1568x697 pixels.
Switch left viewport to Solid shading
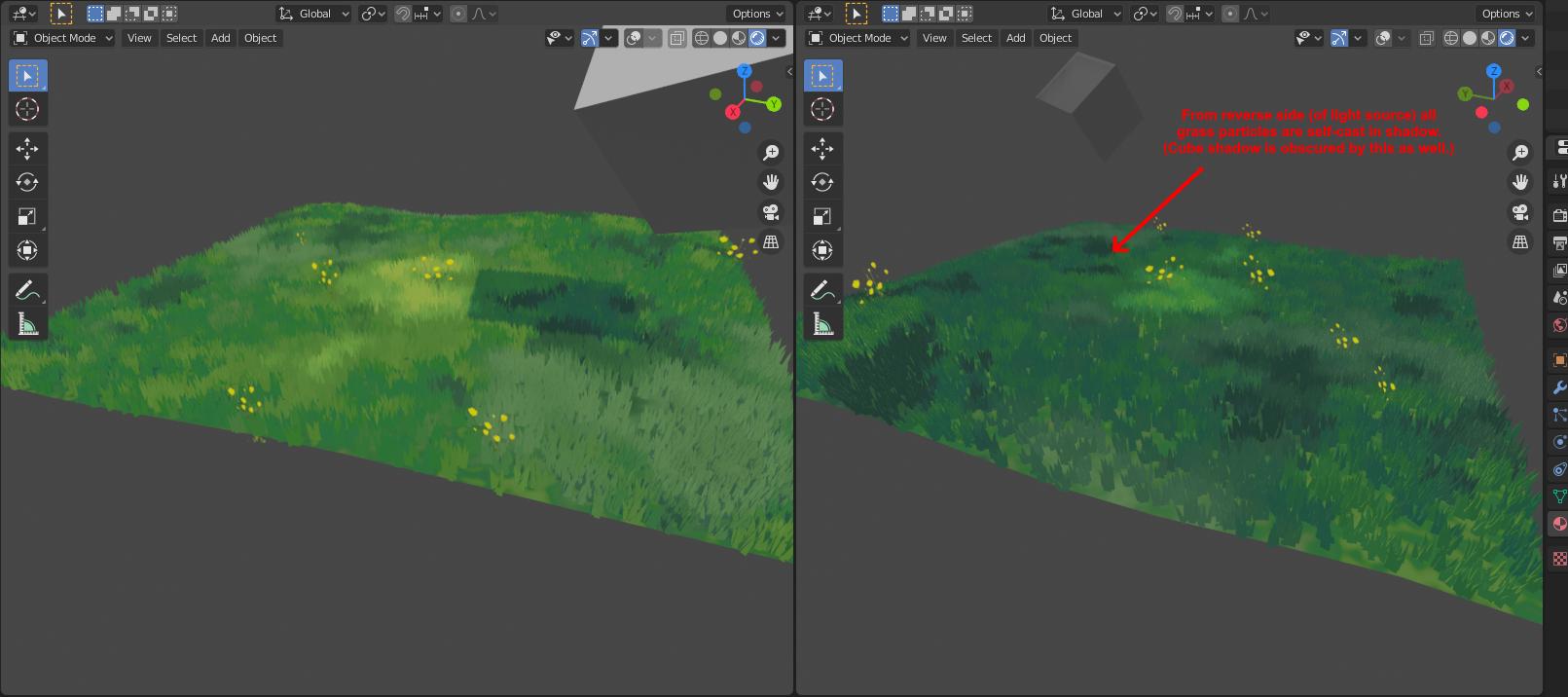pyautogui.click(x=720, y=38)
